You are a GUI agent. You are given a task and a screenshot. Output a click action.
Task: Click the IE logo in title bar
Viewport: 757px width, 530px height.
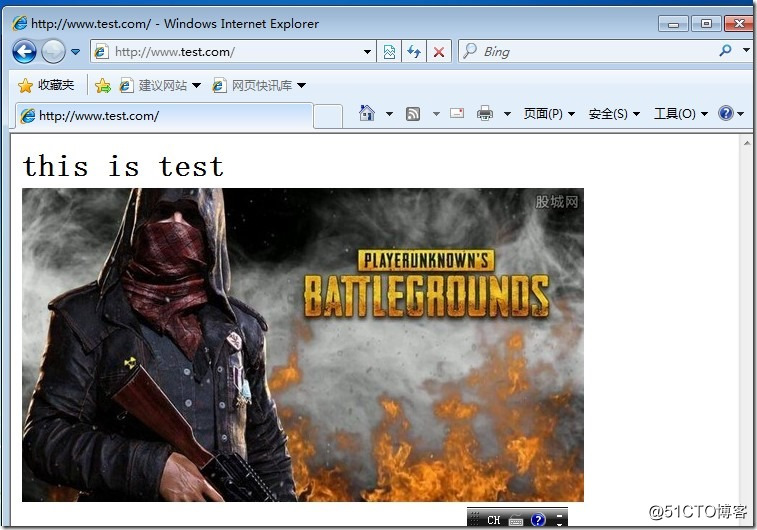[20, 23]
